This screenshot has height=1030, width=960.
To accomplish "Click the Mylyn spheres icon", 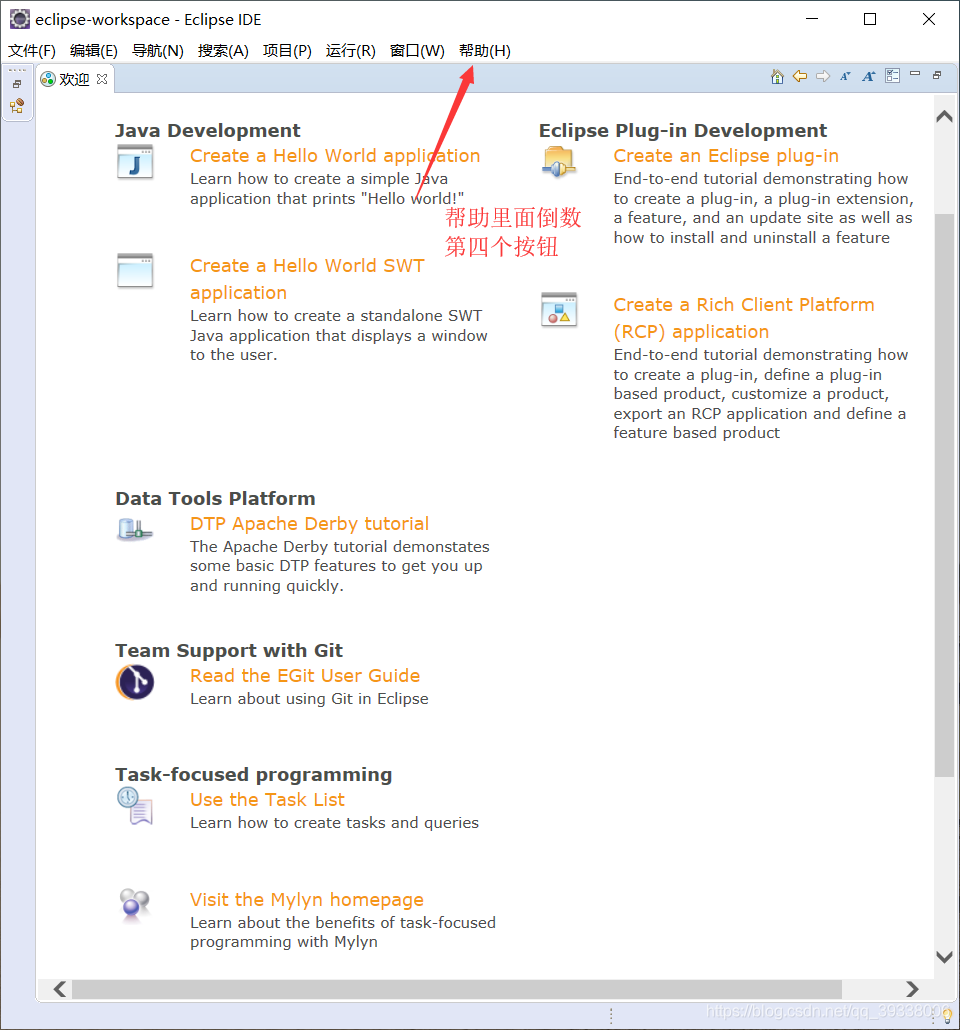I will pos(135,905).
